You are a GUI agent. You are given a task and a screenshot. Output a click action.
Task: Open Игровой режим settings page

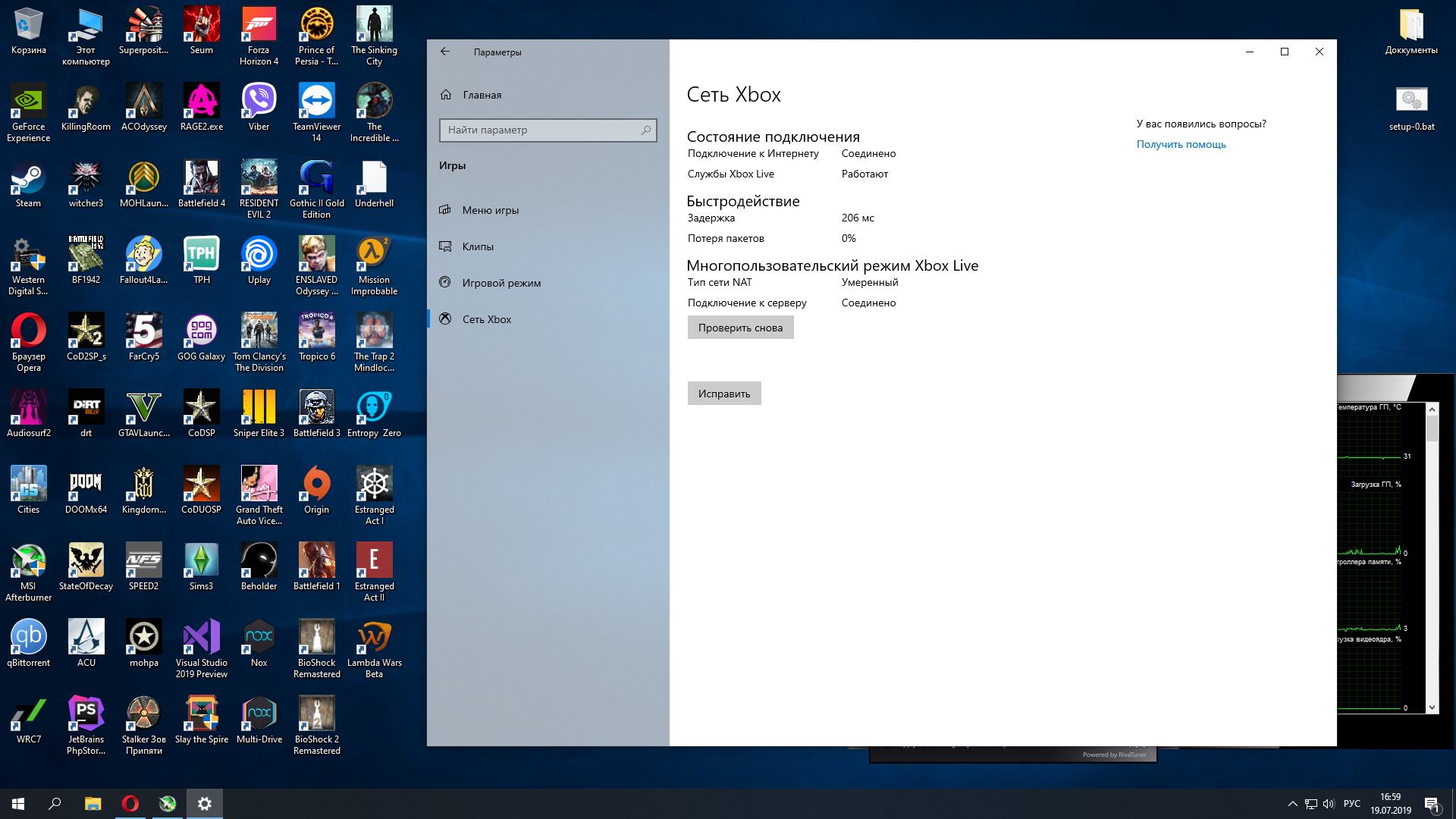click(x=501, y=283)
